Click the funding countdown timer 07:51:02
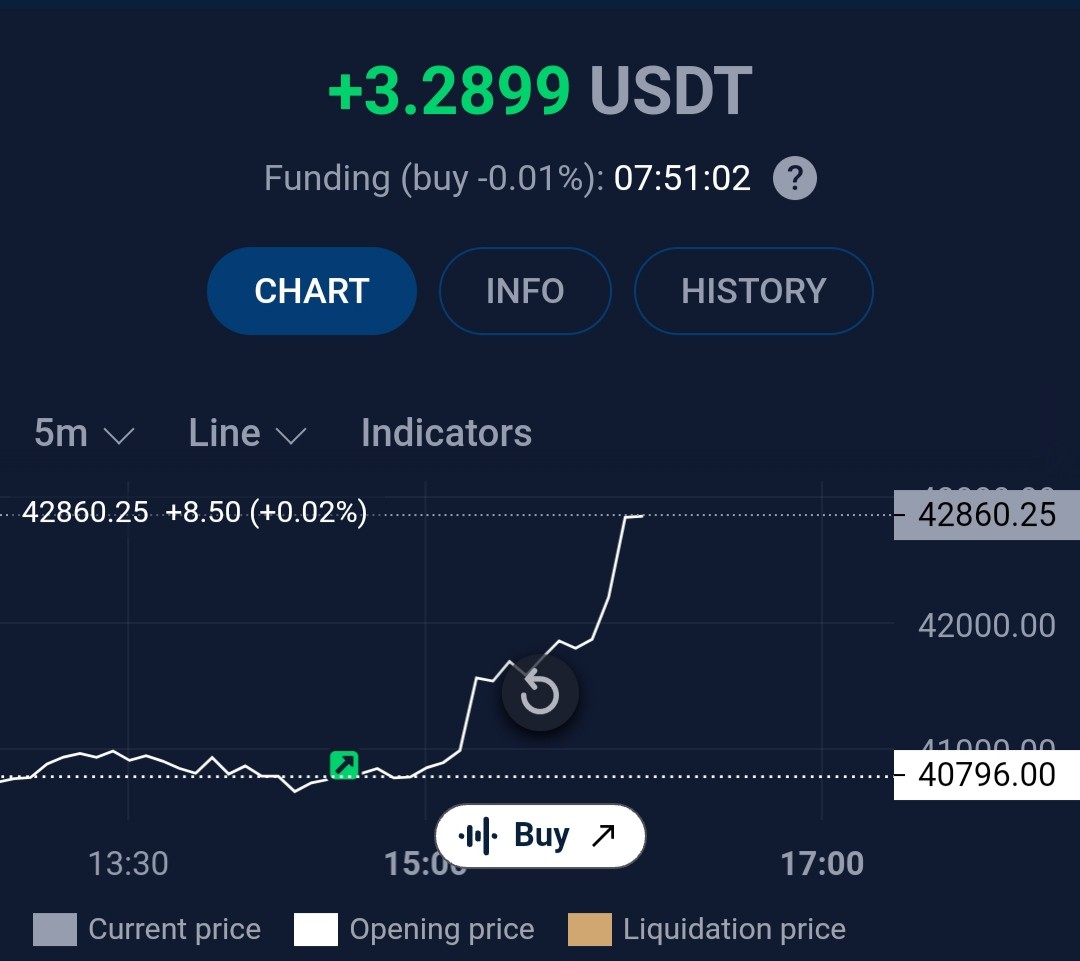Screen dimensions: 1080x961 [x=682, y=178]
